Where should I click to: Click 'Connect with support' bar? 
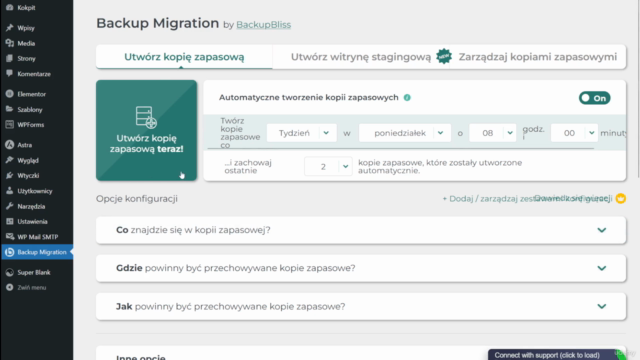(551, 355)
